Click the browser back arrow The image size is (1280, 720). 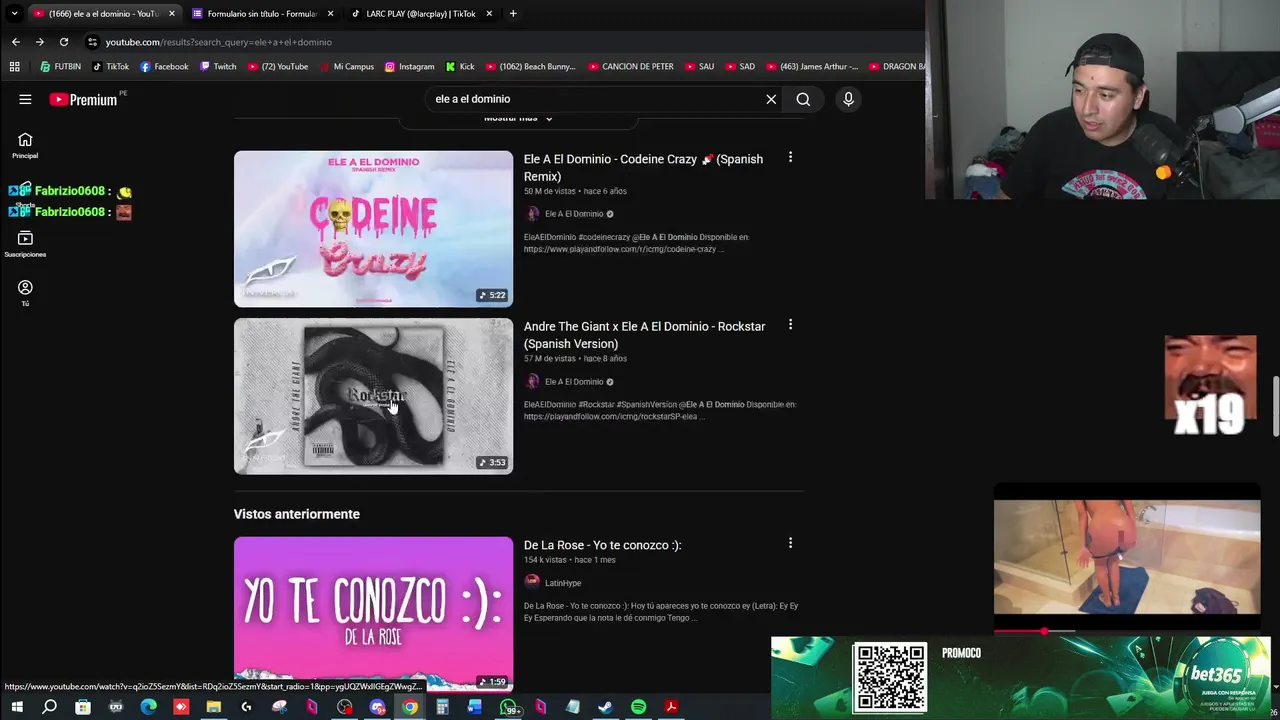16,42
